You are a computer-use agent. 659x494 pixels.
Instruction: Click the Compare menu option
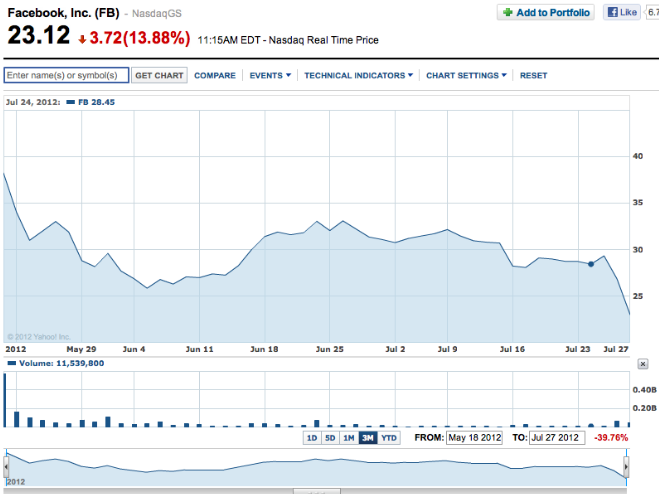pyautogui.click(x=215, y=76)
